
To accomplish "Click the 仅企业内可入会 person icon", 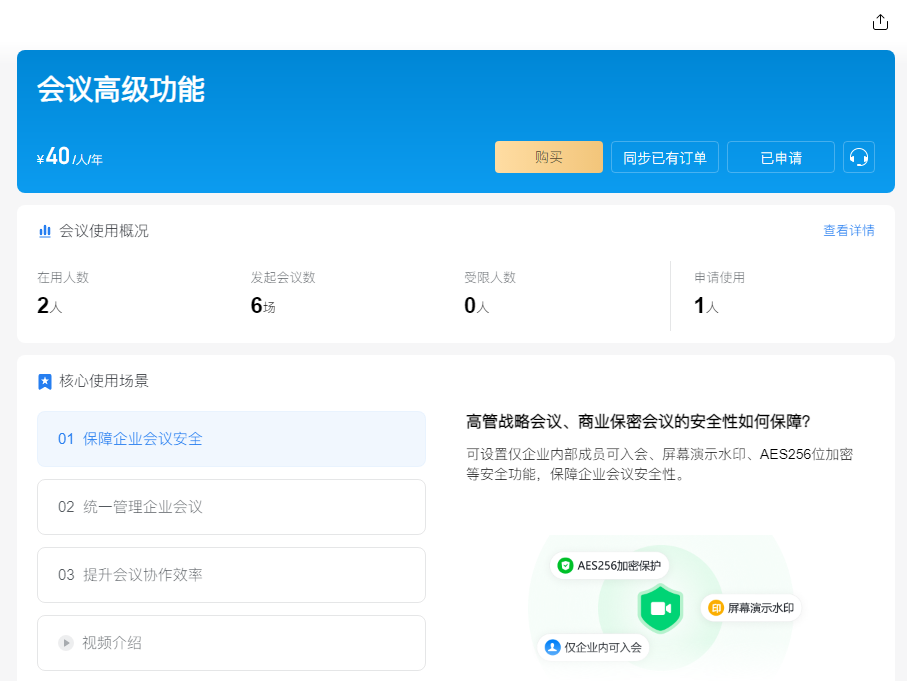I will pyautogui.click(x=553, y=648).
